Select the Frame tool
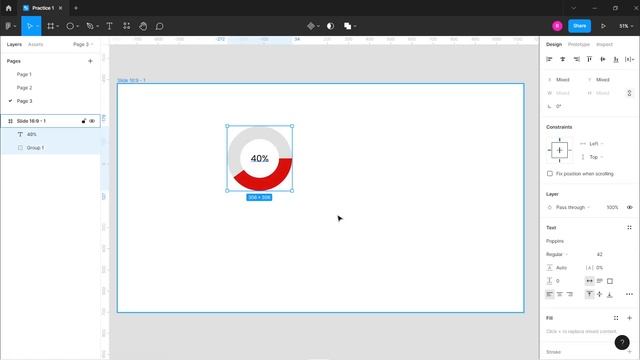 (51, 26)
